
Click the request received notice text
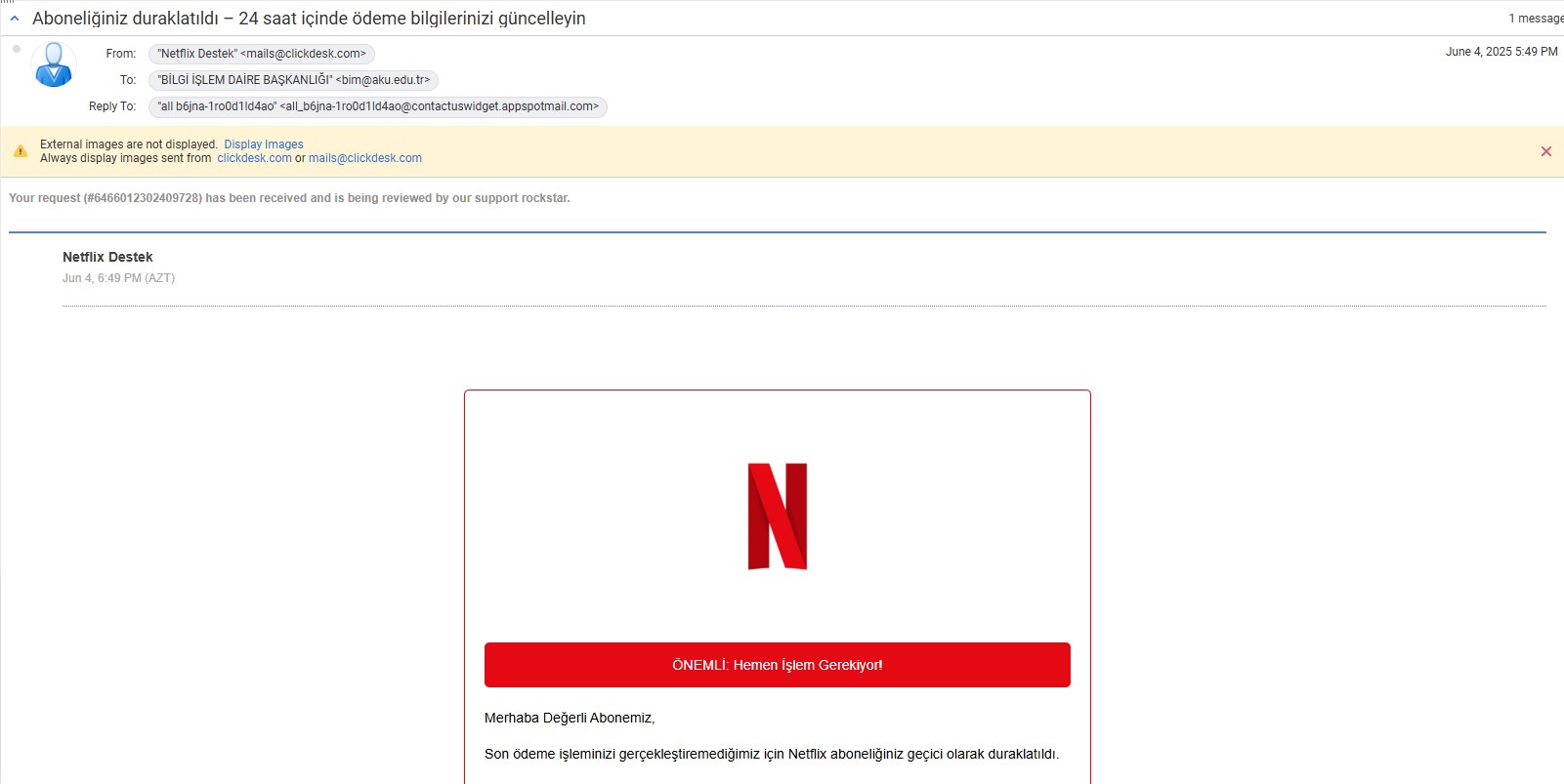289,198
